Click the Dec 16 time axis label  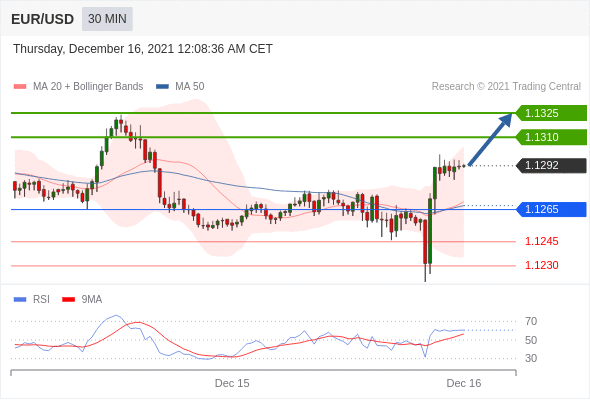[x=464, y=383]
